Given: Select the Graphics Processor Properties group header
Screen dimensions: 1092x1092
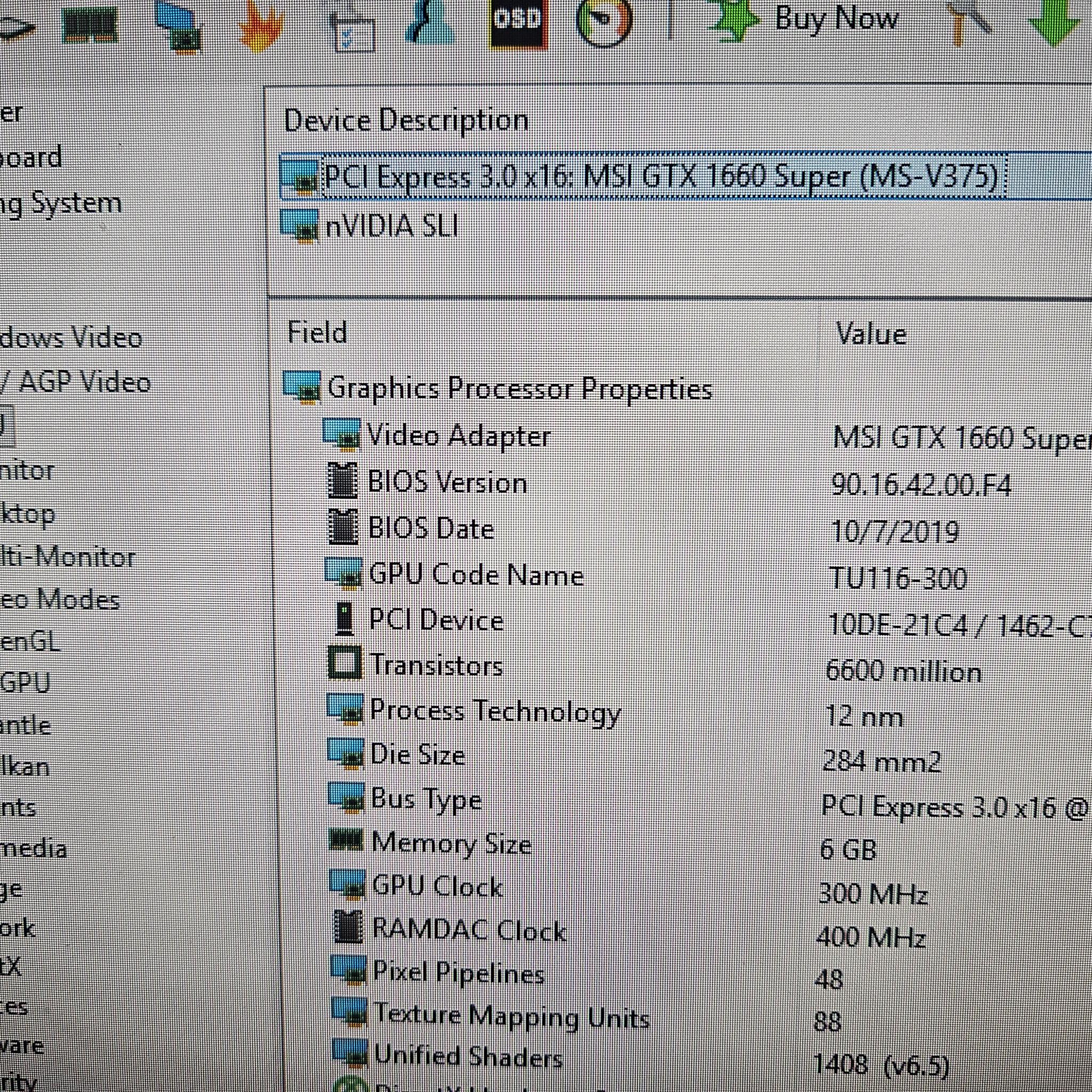Looking at the screenshot, I should pyautogui.click(x=519, y=389).
